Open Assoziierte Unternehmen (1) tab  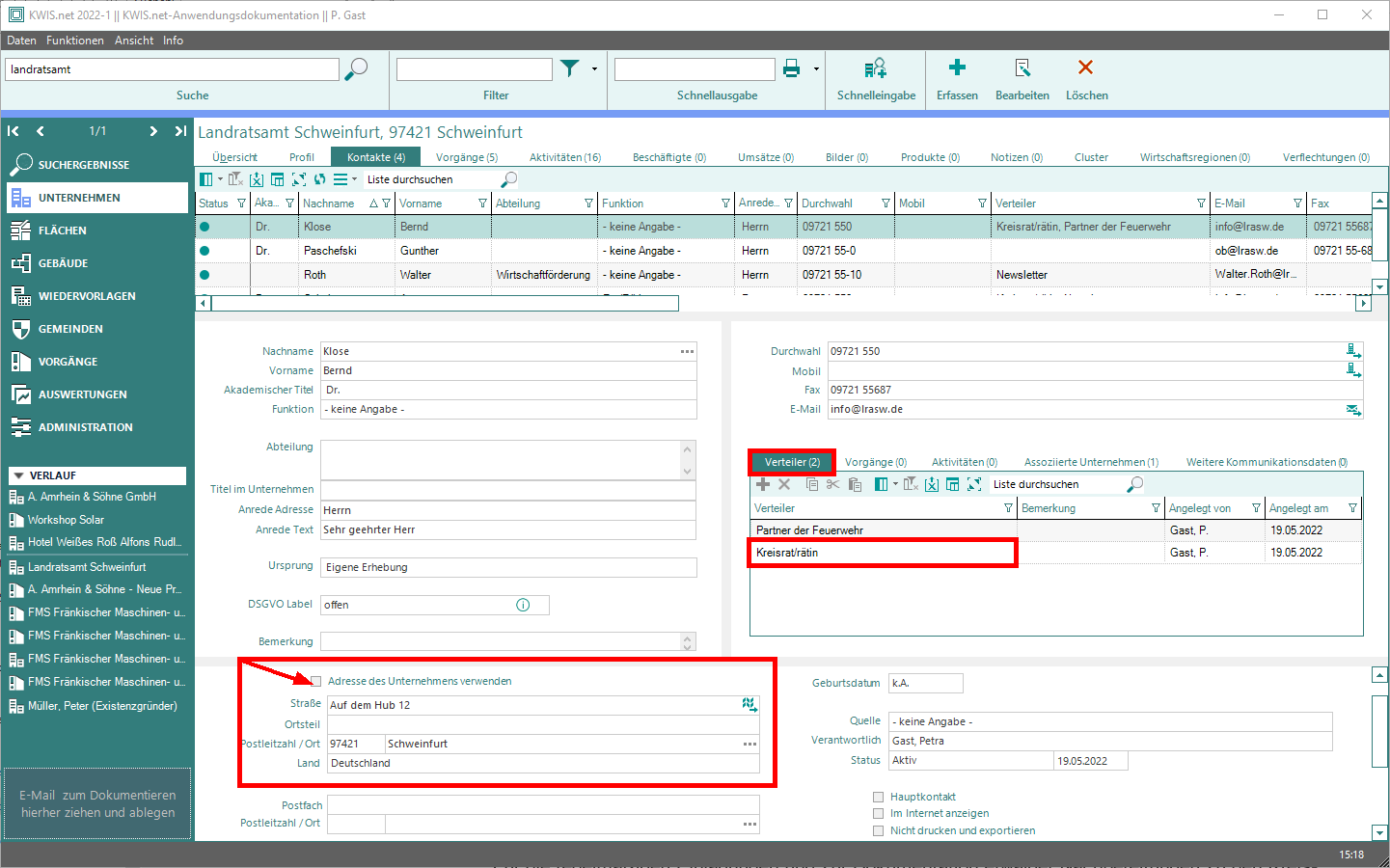point(1091,462)
